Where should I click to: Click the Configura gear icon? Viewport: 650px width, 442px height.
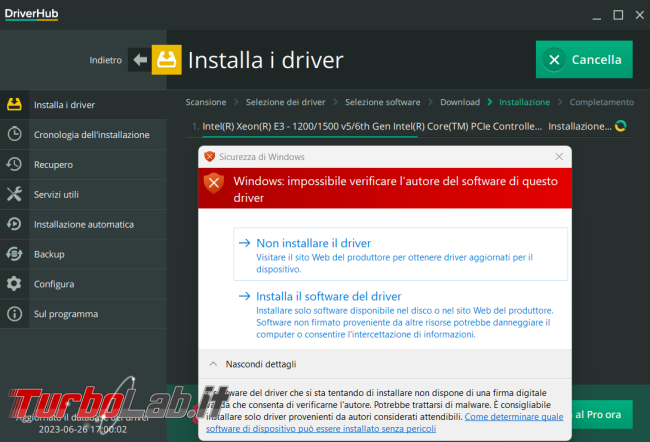(14, 284)
